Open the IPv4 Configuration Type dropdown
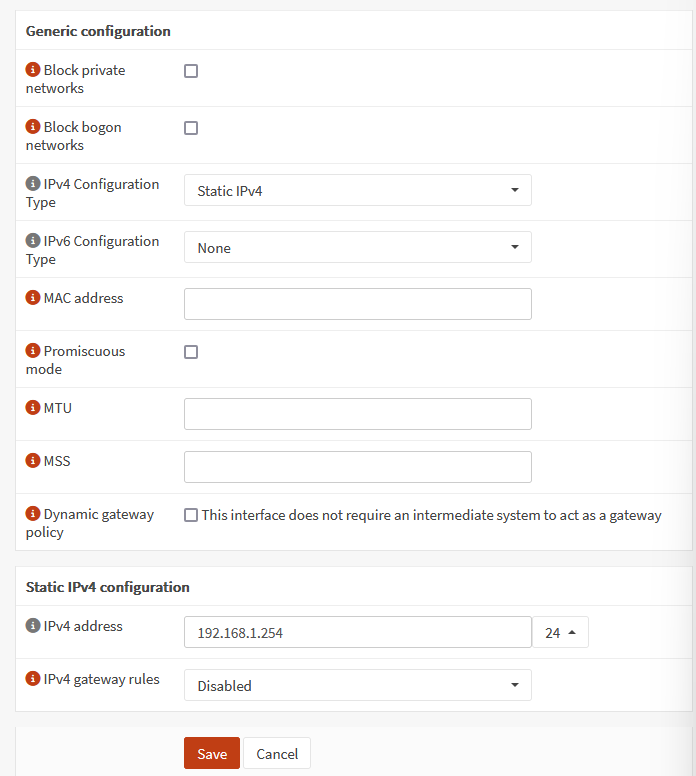The height and width of the screenshot is (776, 696). [x=357, y=190]
